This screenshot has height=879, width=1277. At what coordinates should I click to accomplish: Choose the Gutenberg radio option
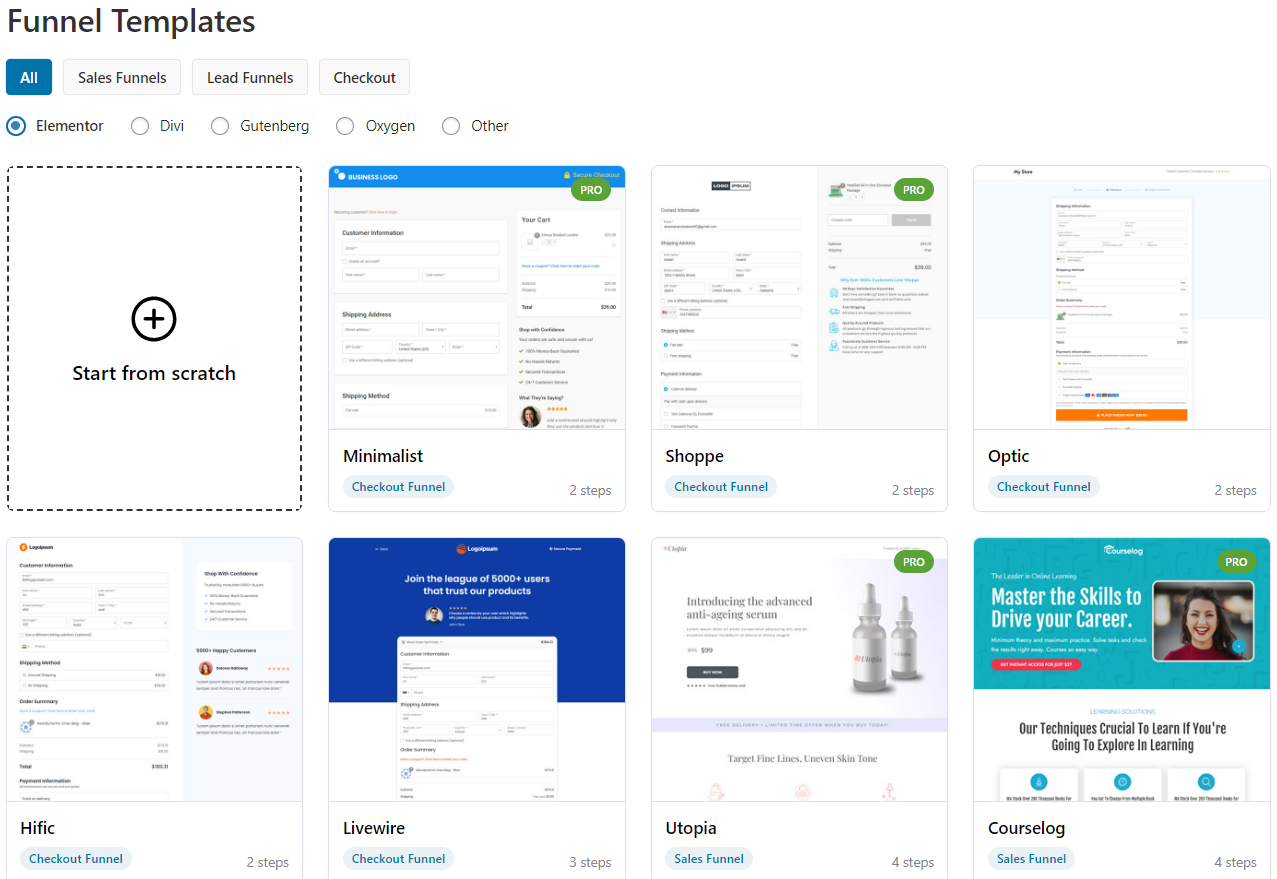[220, 126]
